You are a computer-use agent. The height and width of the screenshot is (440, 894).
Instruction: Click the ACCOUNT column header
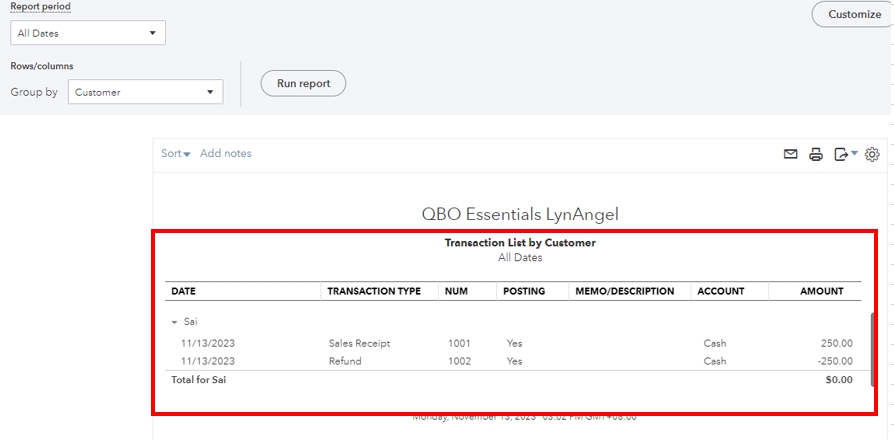click(x=721, y=291)
